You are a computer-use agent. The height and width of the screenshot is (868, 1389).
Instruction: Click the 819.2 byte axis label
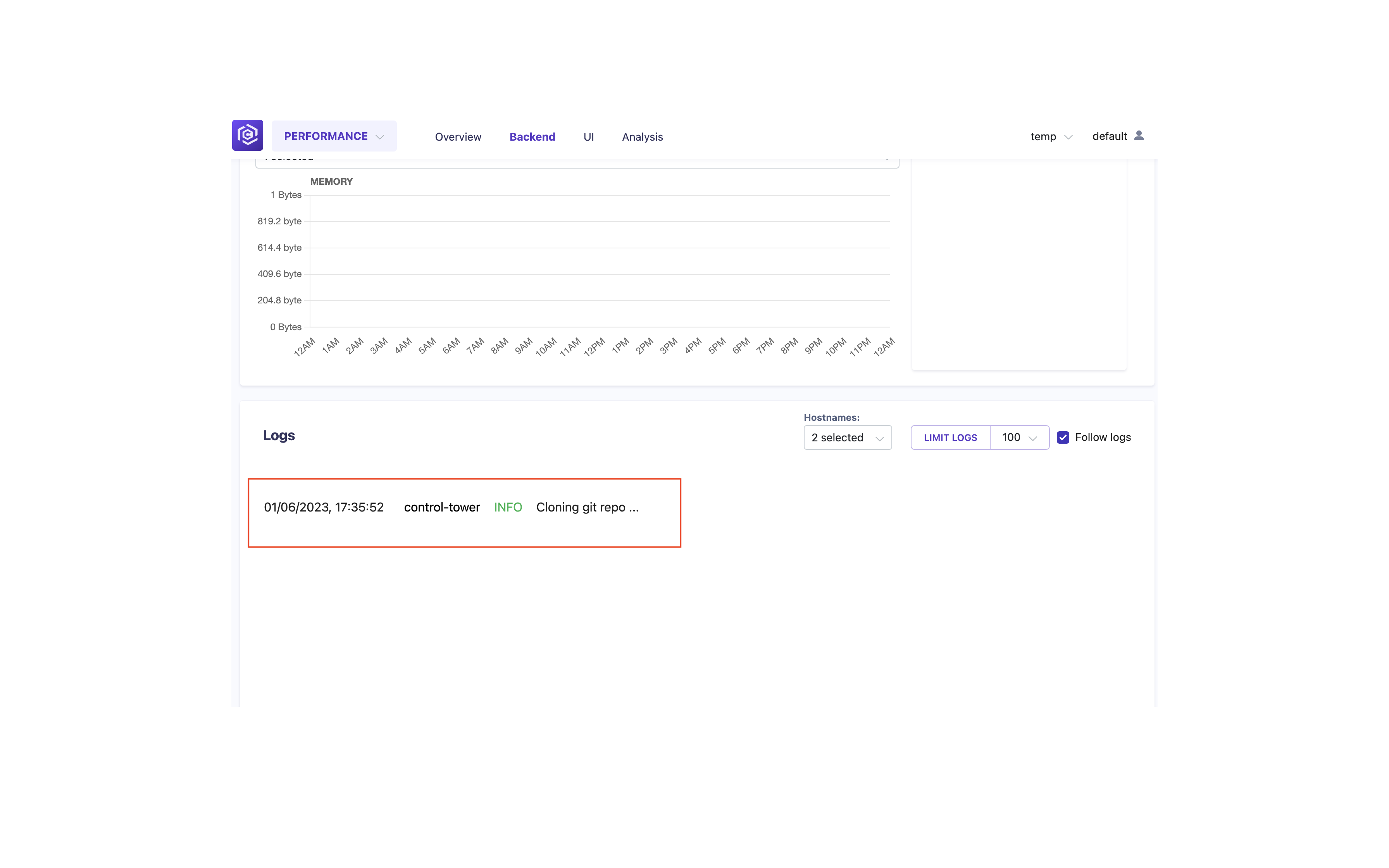pyautogui.click(x=279, y=221)
